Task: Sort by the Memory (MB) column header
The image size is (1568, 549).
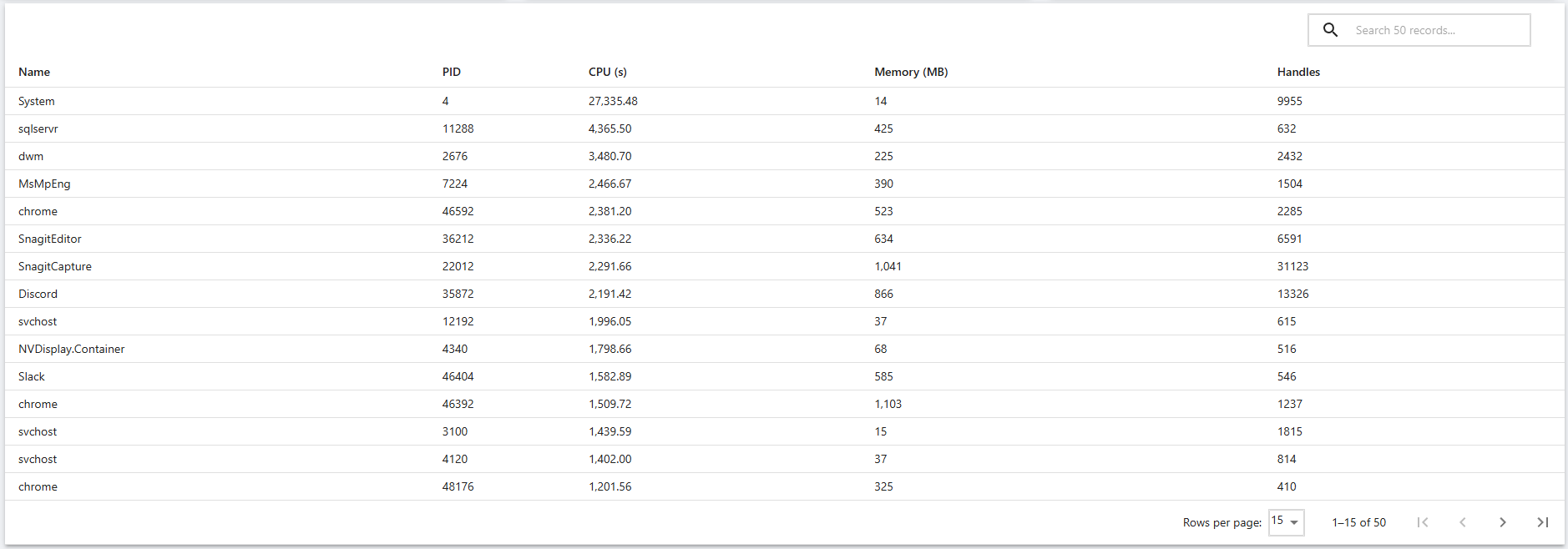Action: (x=911, y=72)
